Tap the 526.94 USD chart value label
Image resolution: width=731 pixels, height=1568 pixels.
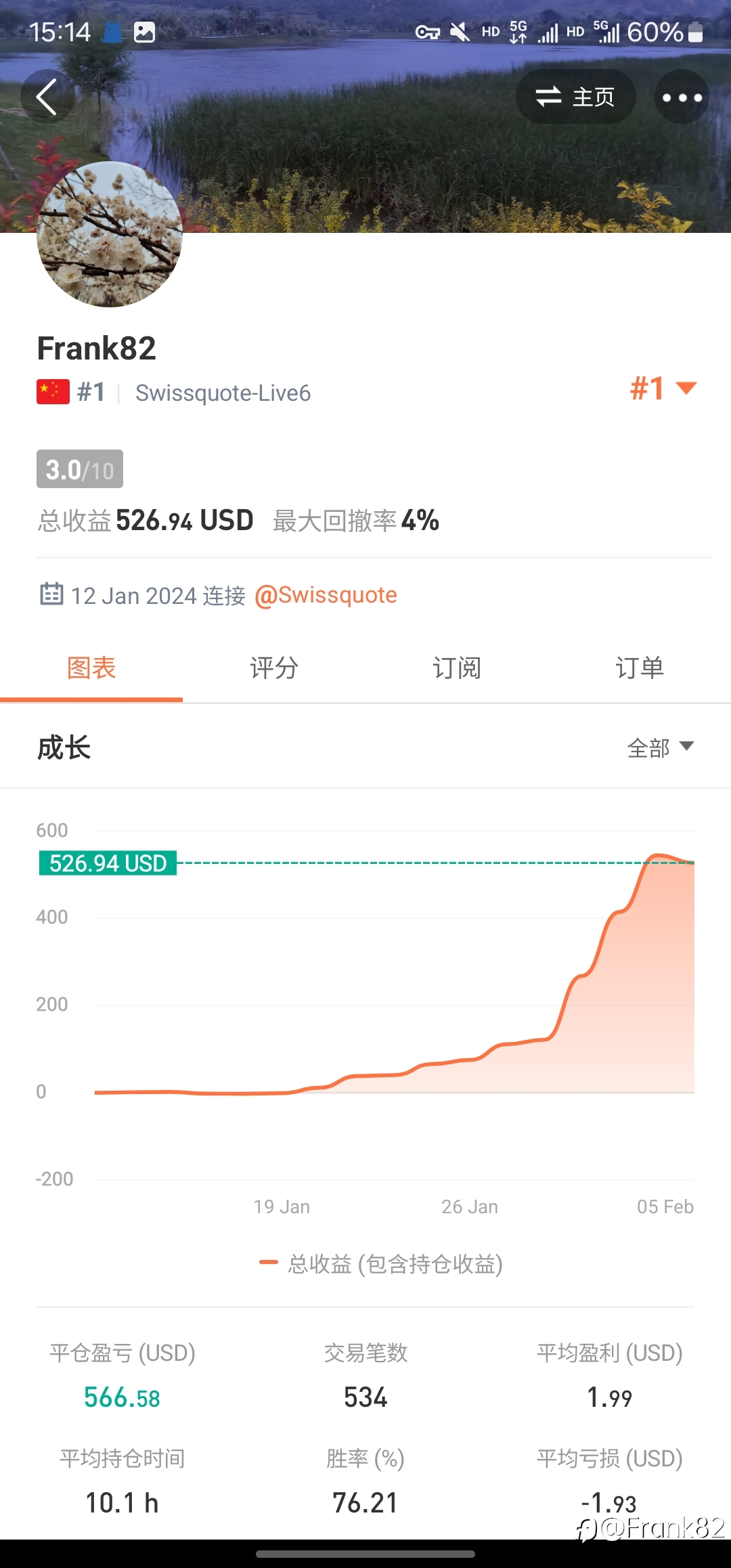(x=108, y=863)
